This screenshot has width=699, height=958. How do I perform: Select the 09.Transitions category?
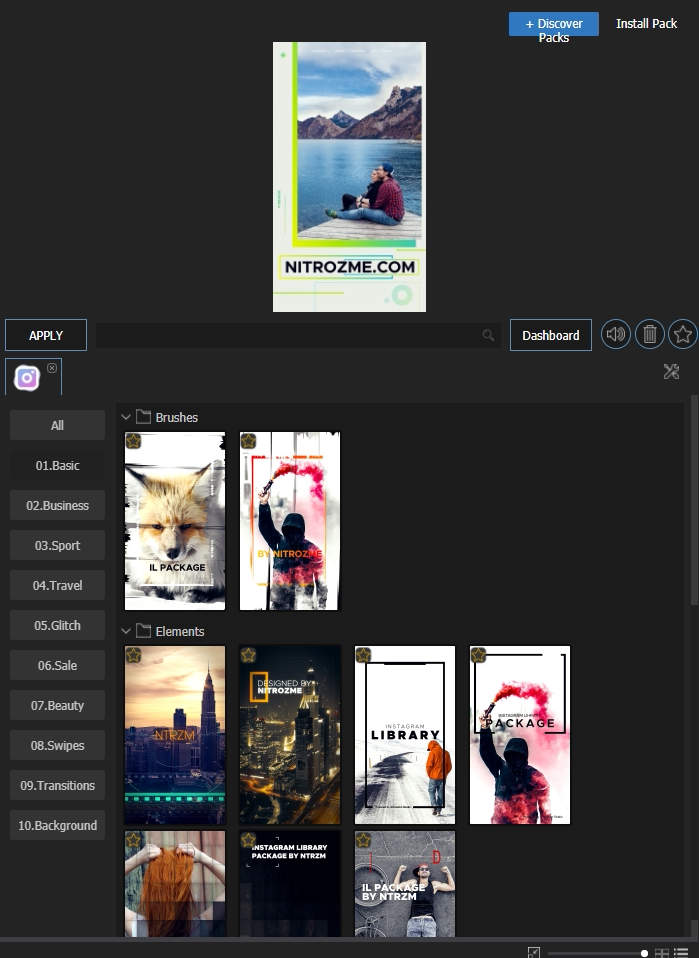coord(57,785)
